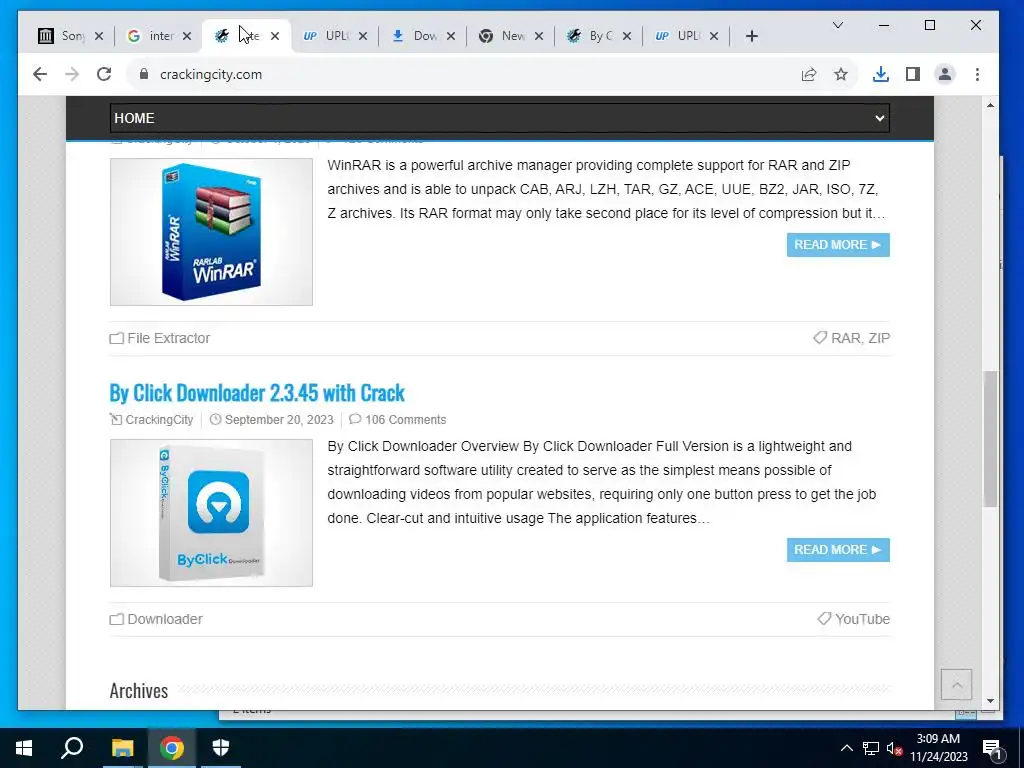Expand the HOME navigation dropdown
This screenshot has width=1024, height=768.
pos(500,118)
